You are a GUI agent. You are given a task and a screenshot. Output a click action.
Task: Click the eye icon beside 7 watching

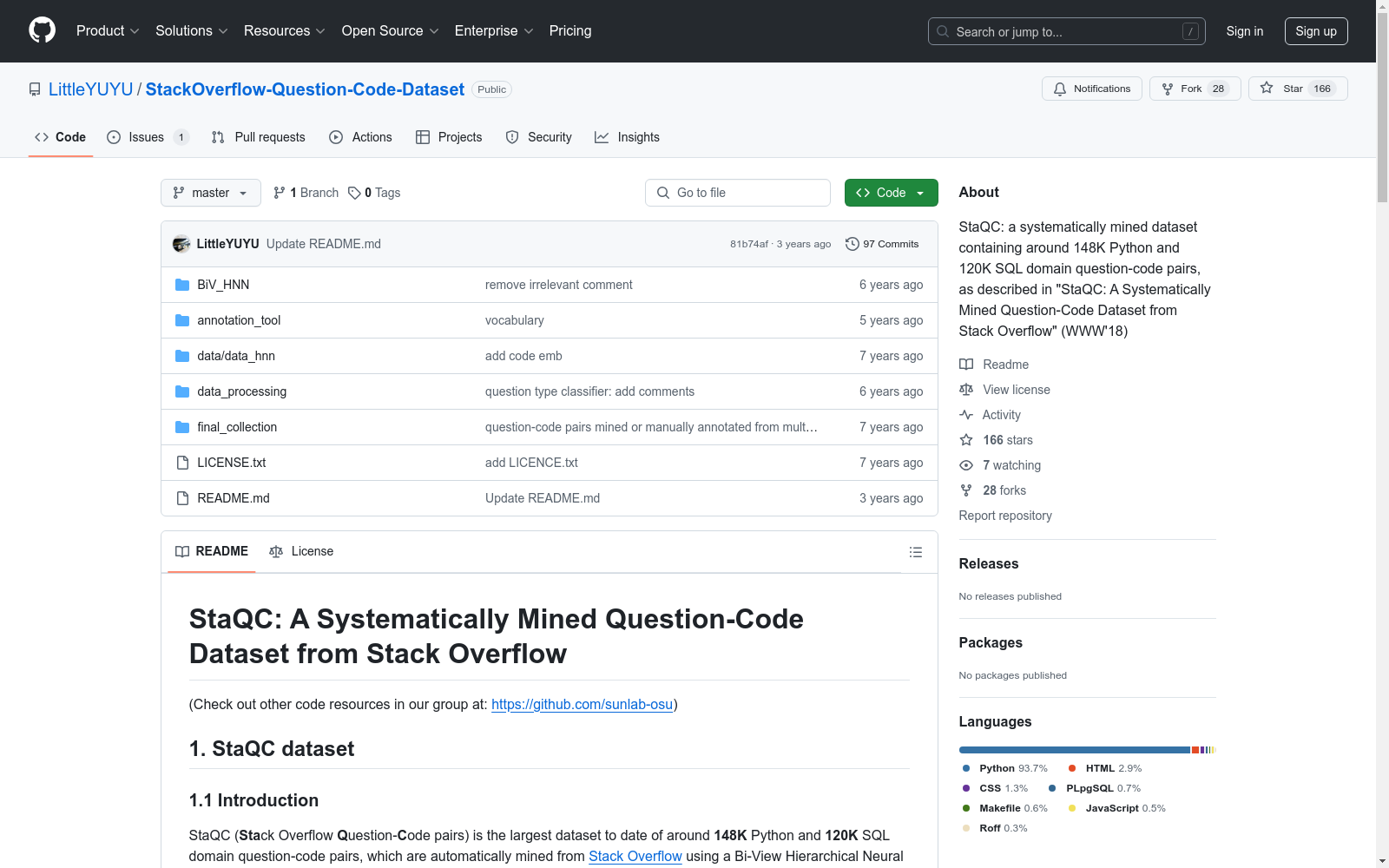pos(966,465)
